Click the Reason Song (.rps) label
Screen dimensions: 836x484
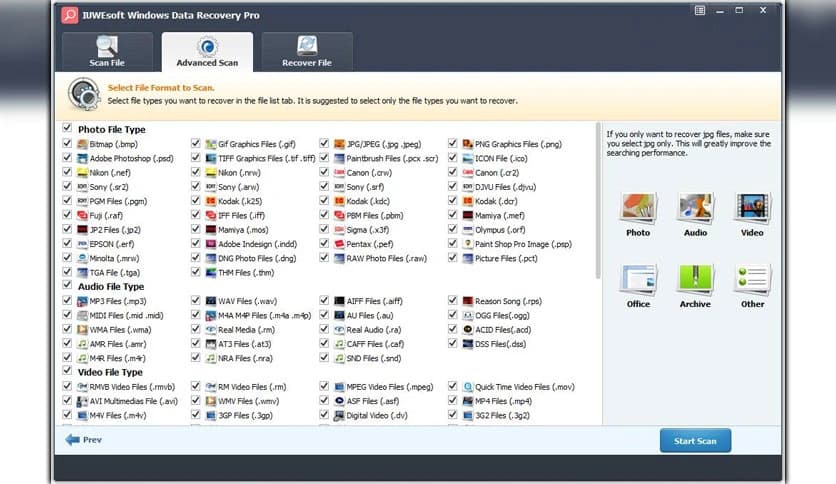click(508, 301)
